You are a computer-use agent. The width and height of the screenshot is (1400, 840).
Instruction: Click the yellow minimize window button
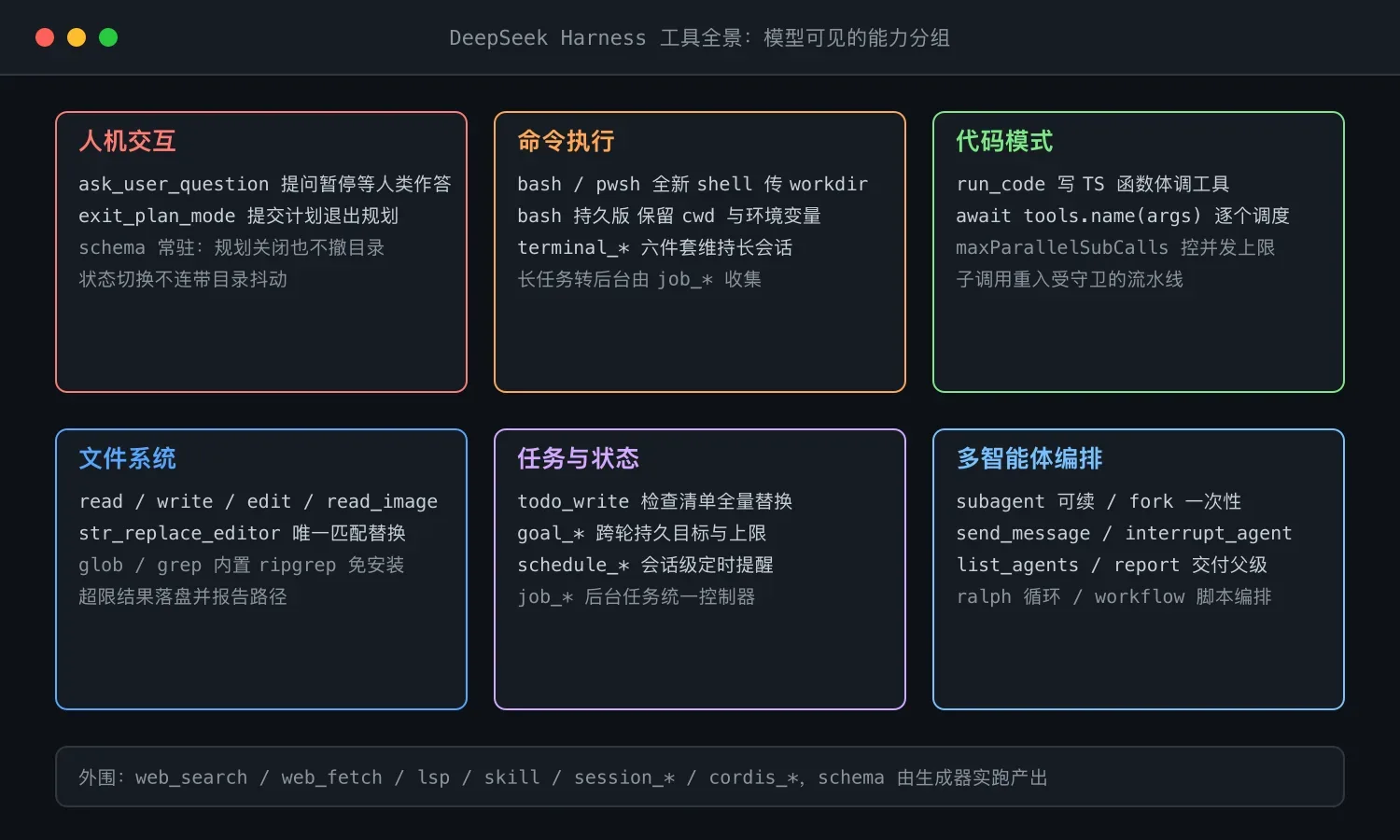coord(77,37)
